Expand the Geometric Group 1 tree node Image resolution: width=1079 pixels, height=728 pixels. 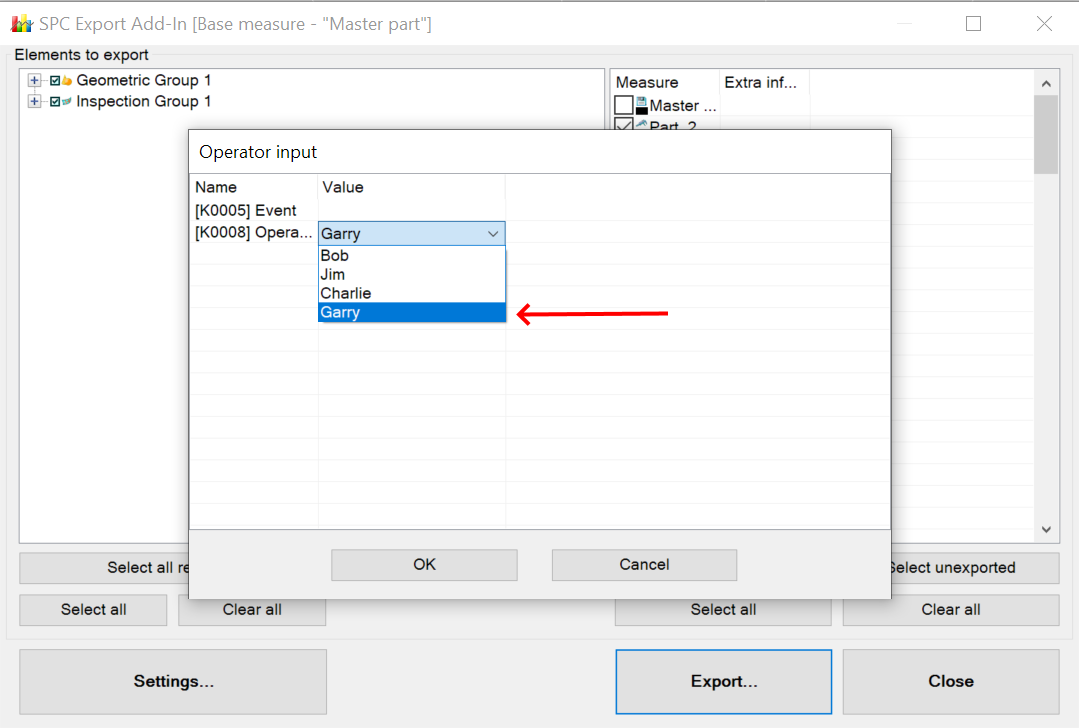(x=34, y=80)
